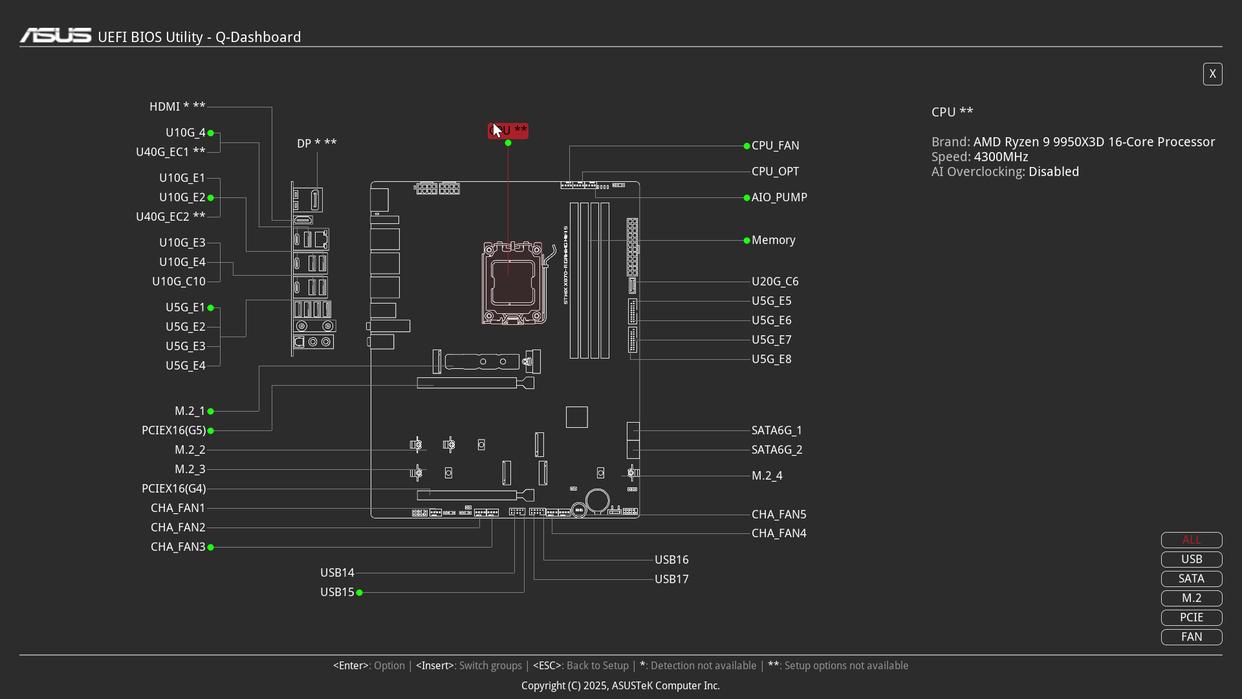1242x699 pixels.
Task: Click the SATA6G_1 port label
Action: point(777,431)
